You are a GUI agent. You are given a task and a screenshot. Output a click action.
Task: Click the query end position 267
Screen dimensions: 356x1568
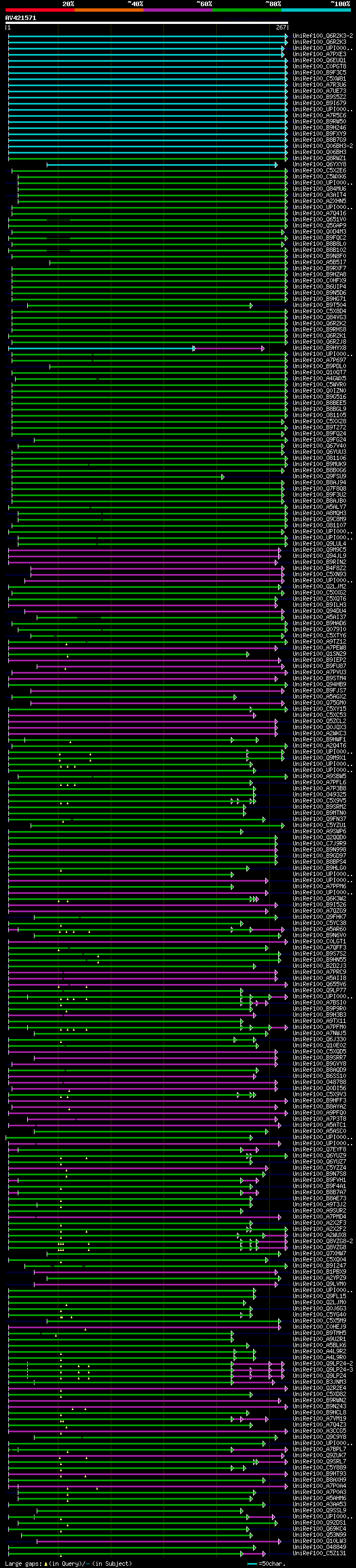(281, 27)
